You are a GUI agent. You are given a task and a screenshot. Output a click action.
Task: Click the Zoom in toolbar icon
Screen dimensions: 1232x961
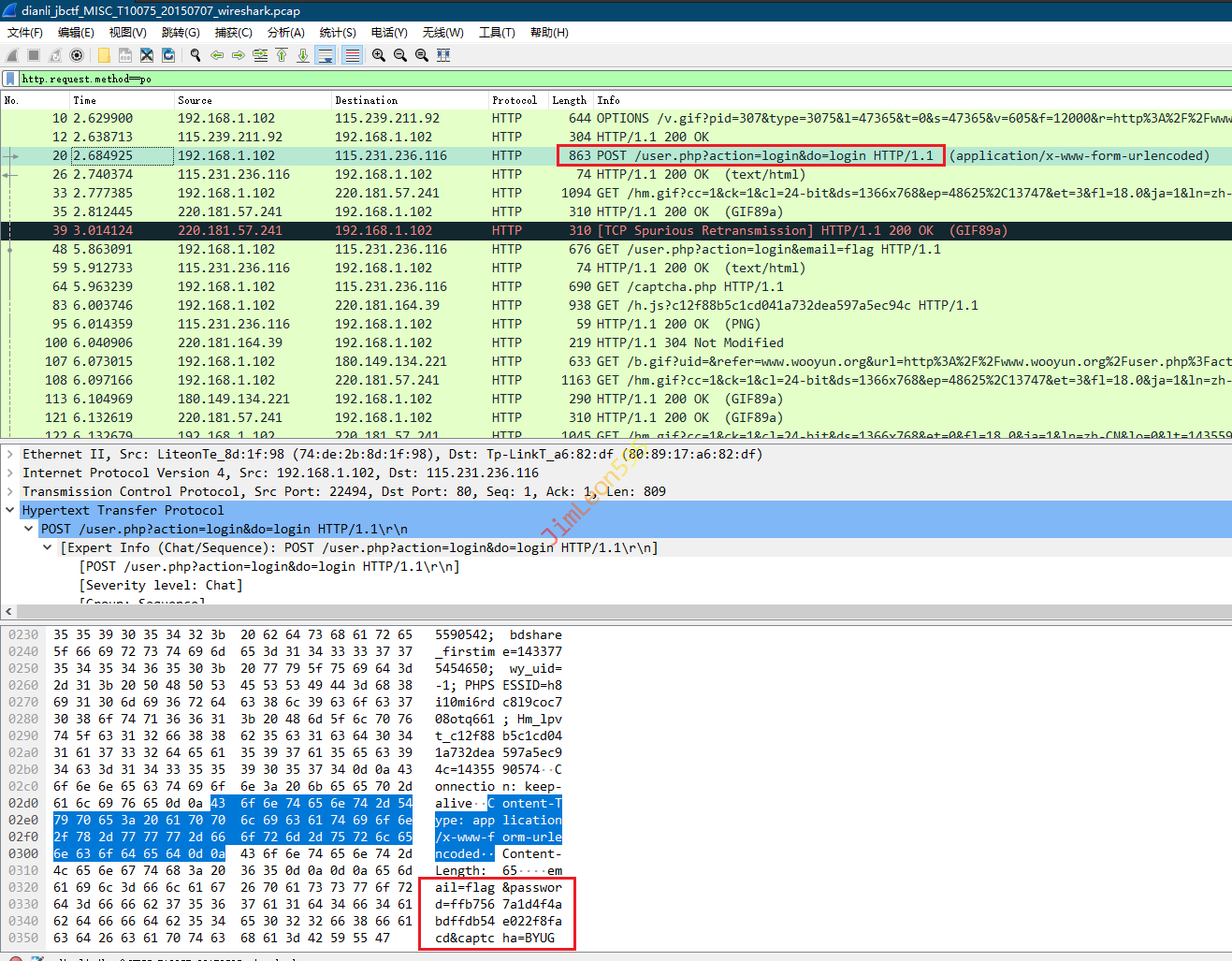tap(379, 55)
